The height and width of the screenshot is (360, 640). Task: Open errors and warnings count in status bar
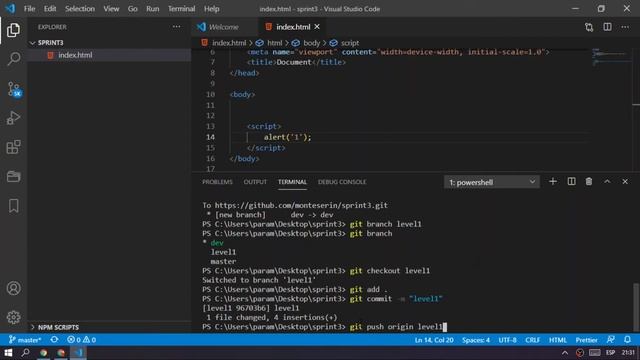coord(81,340)
